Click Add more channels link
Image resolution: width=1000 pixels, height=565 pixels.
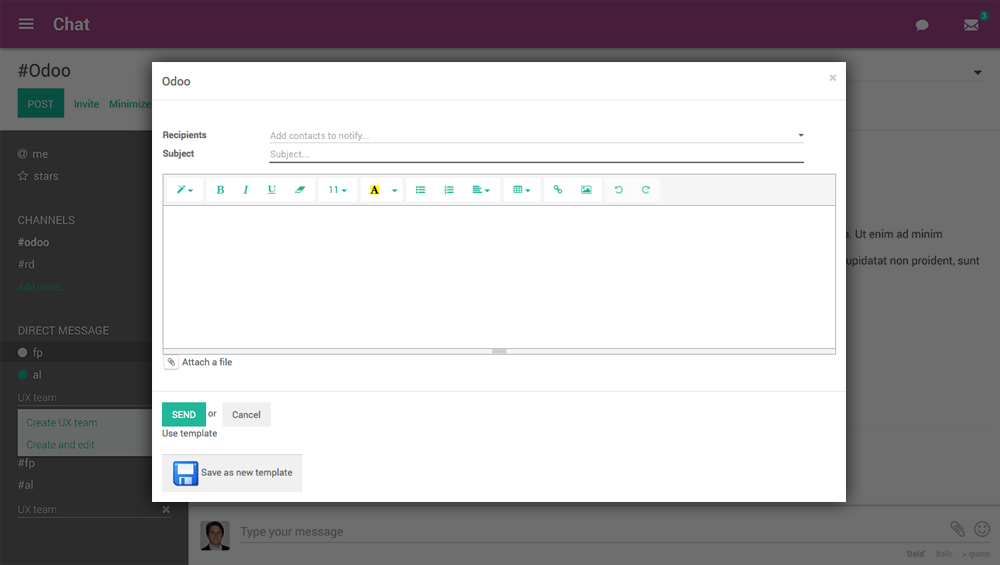tap(41, 287)
